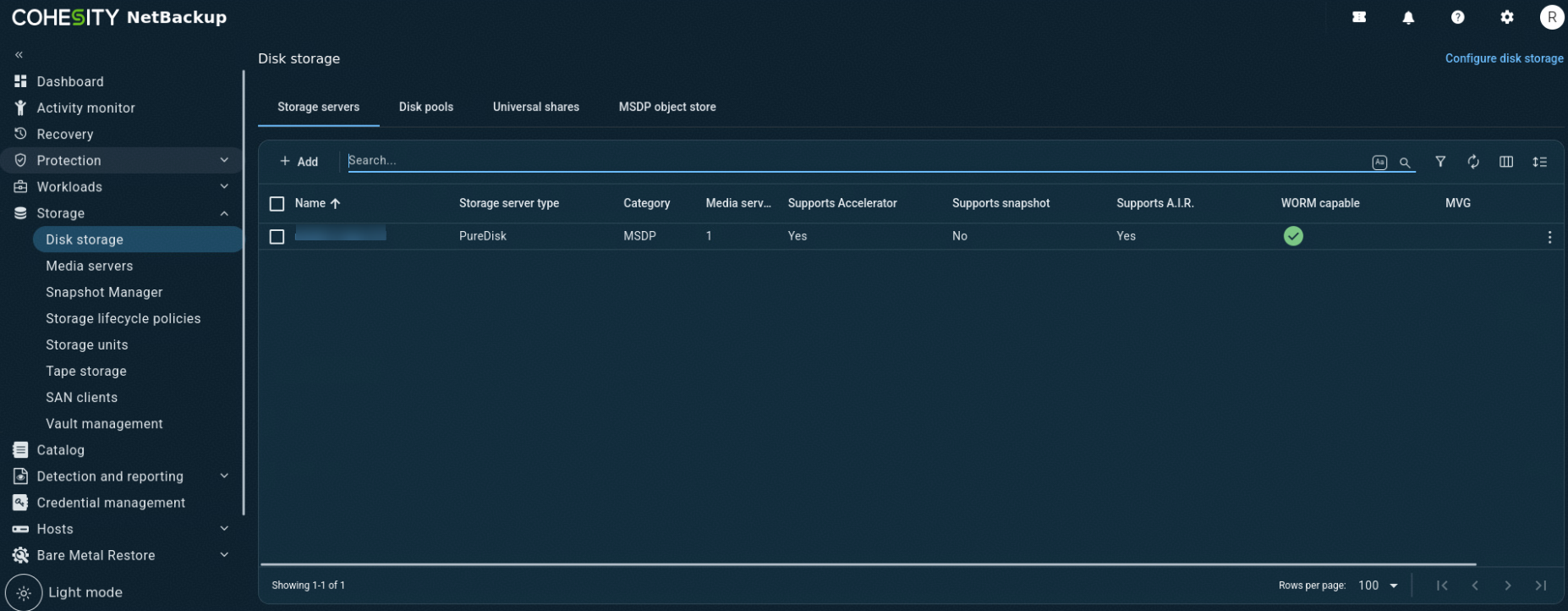Open Media servers in sidebar

point(90,266)
